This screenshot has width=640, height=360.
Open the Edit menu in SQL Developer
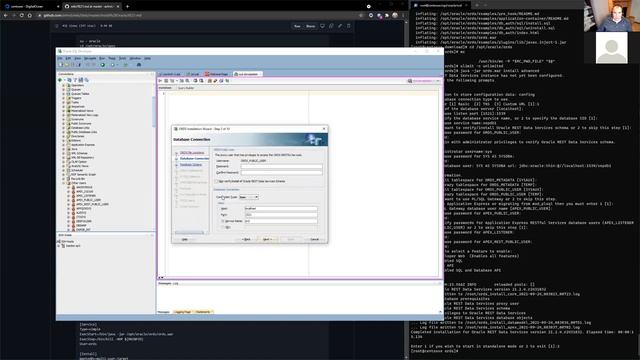coord(68,58)
